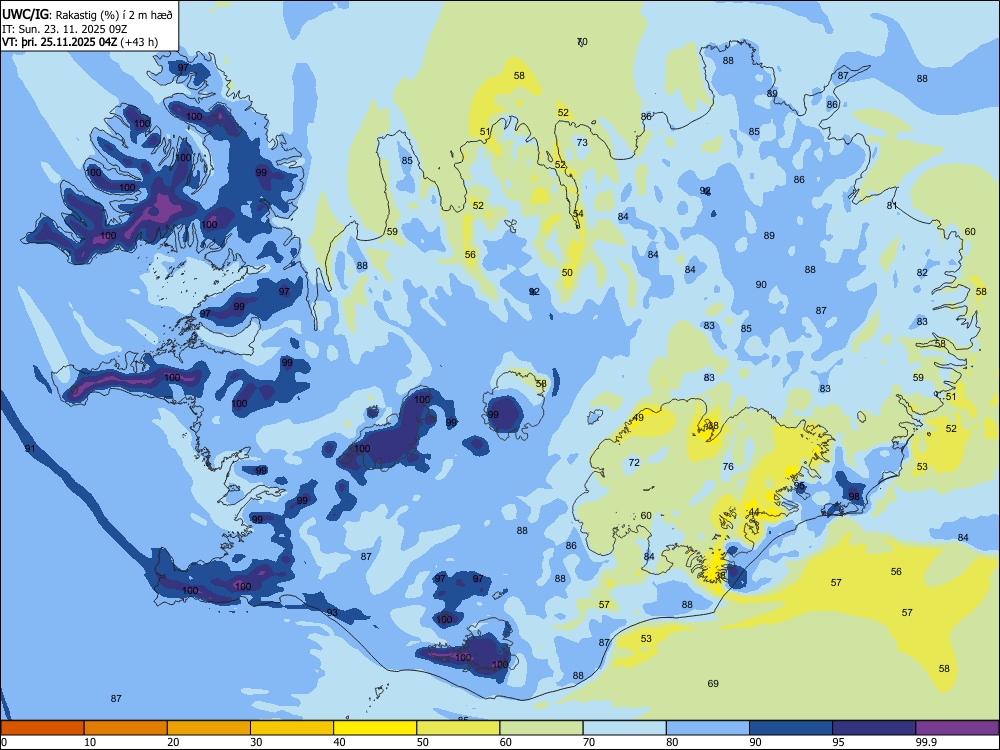Select the humidity value 93 on the map

click(x=332, y=613)
